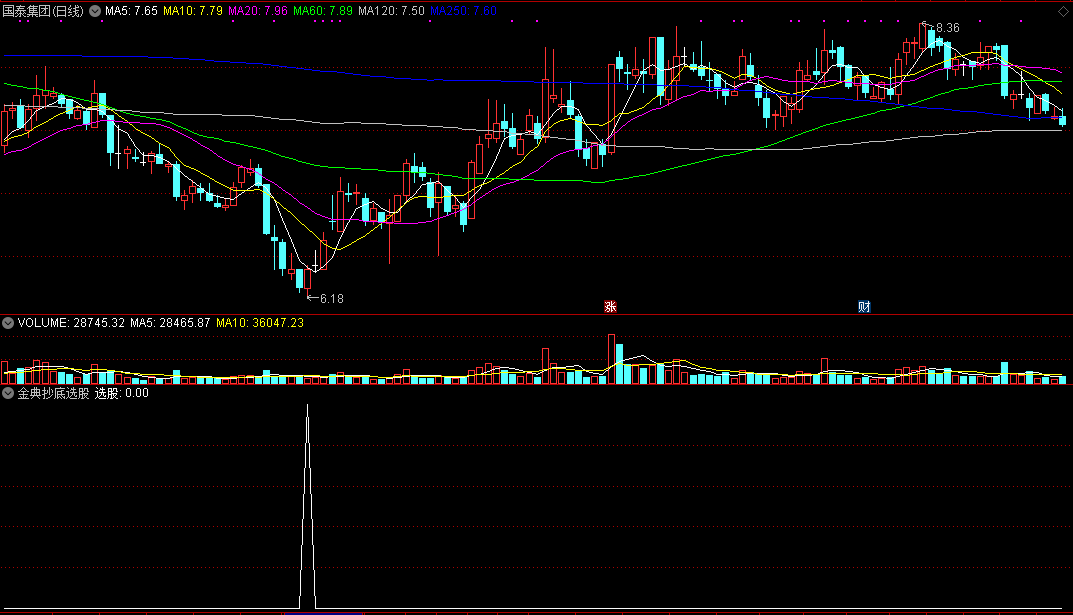Viewport: 1073px width, 615px height.
Task: Select the MA20: 7.96 label
Action: (258, 11)
